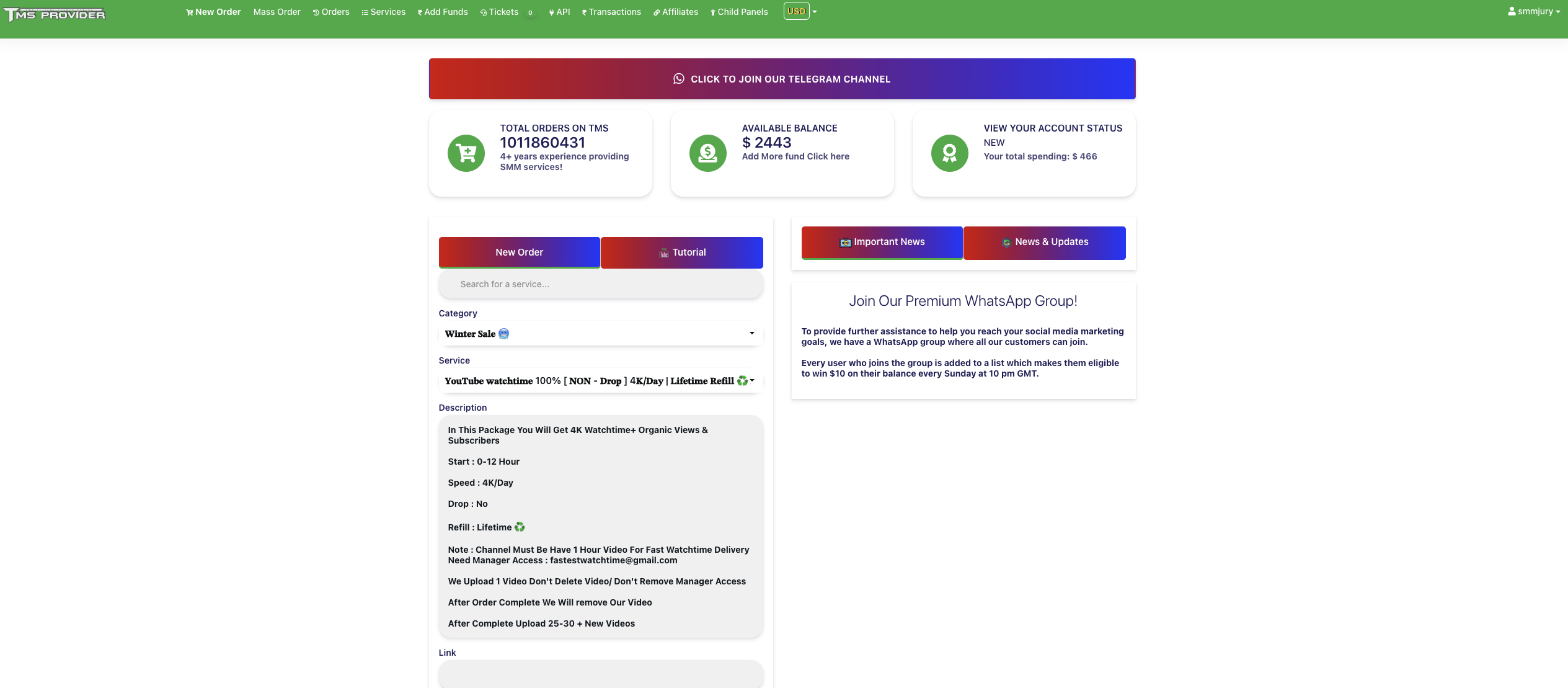This screenshot has width=1568, height=688.
Task: Click the smmjury user profile icon
Action: (1512, 11)
